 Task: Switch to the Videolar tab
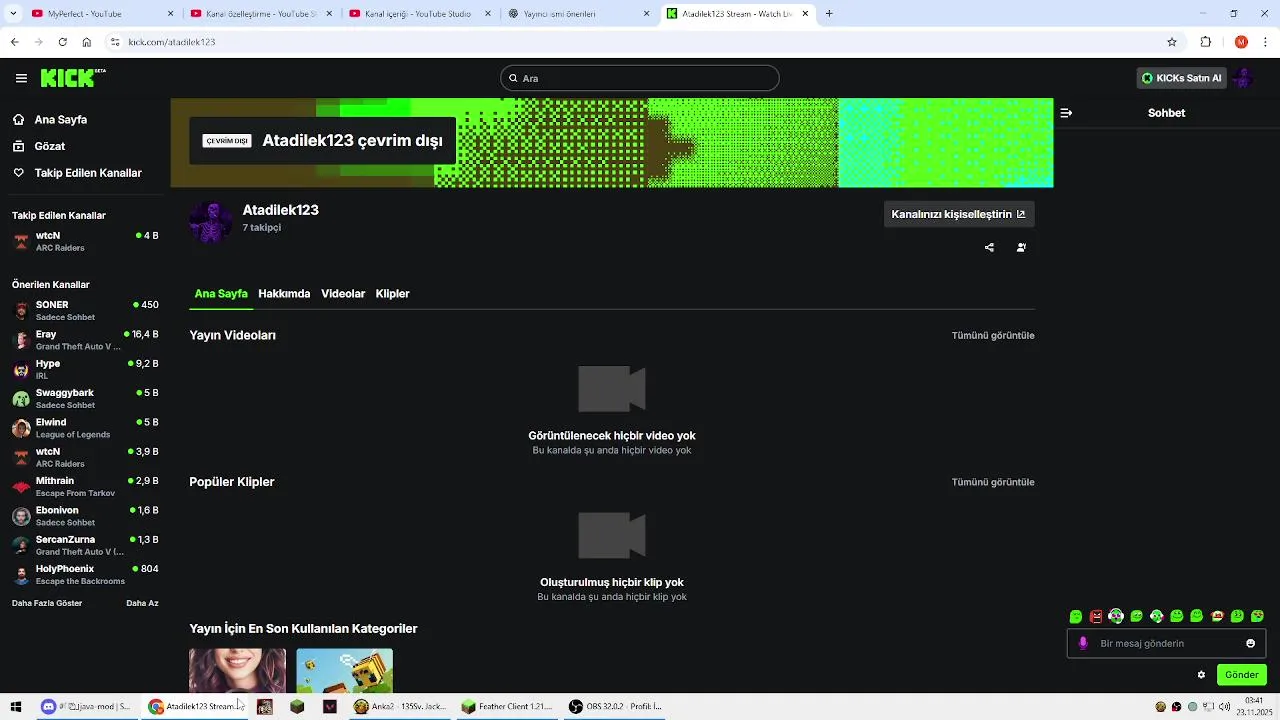343,294
